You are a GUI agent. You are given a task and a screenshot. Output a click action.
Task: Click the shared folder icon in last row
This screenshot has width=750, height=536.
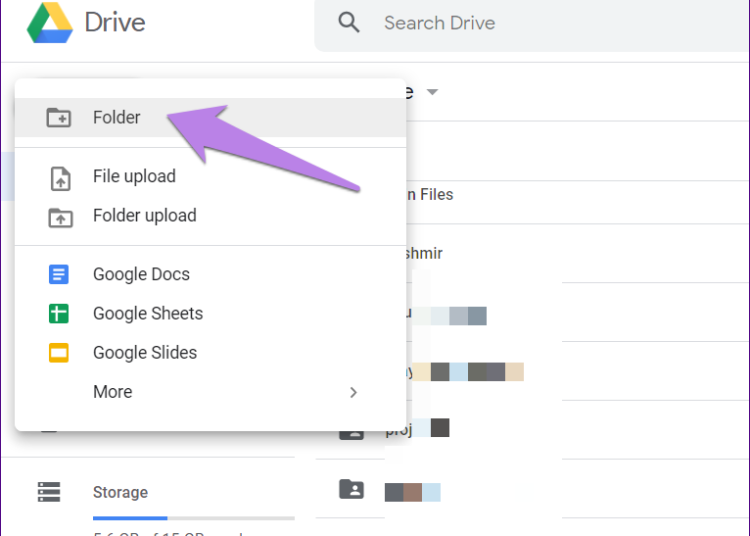coord(352,489)
